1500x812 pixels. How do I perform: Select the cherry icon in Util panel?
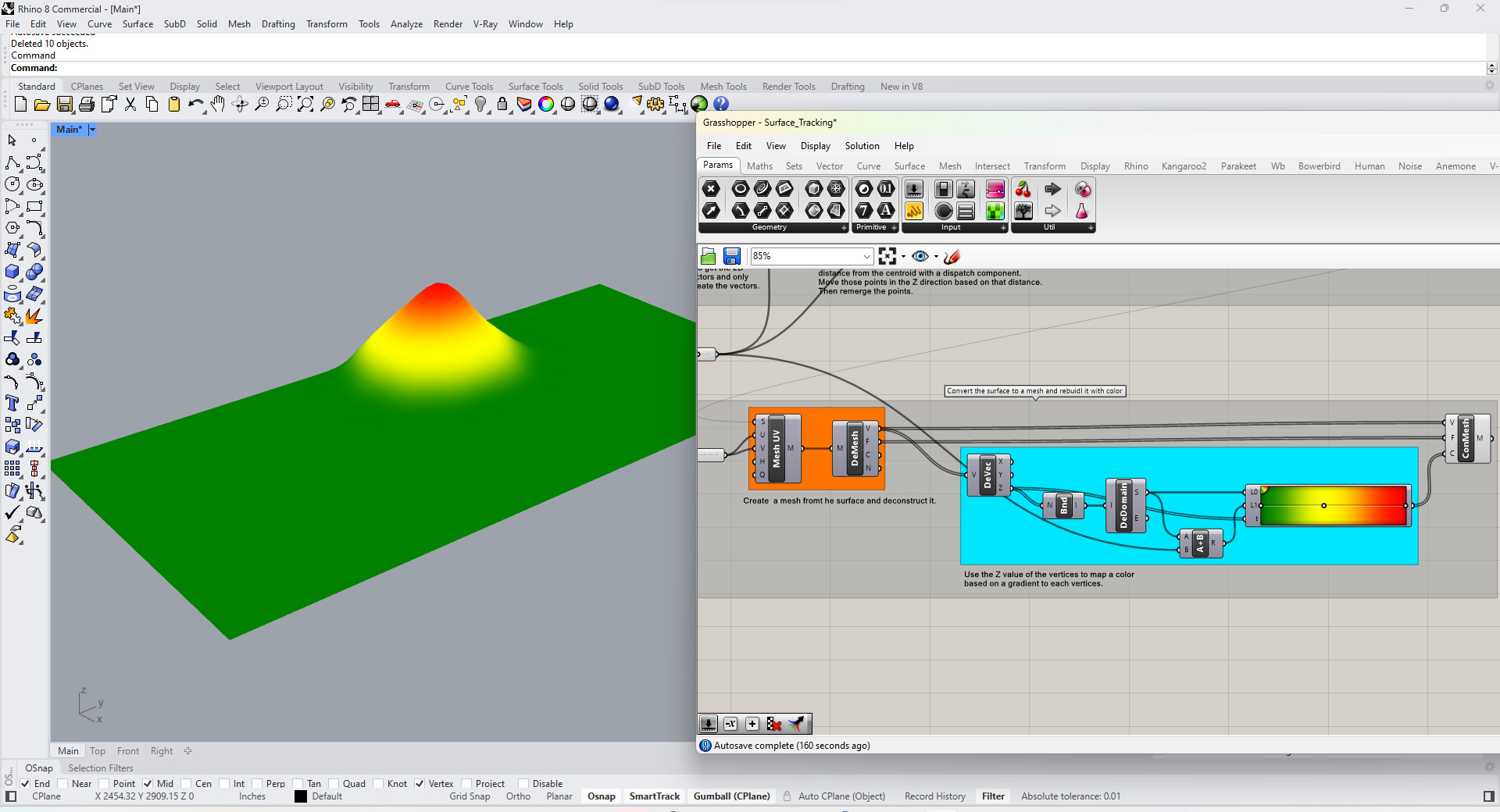click(1023, 190)
